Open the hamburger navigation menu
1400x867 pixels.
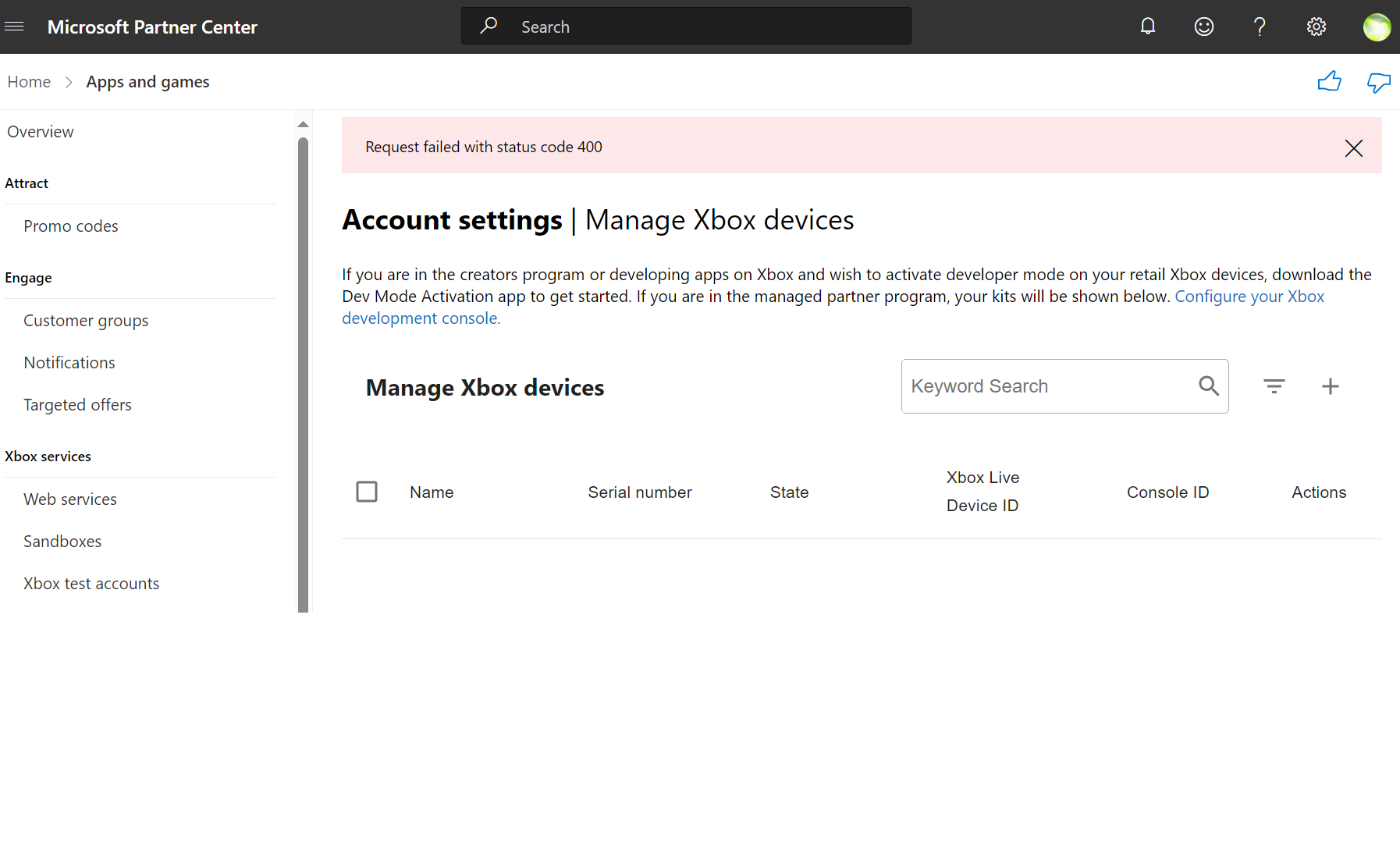pos(14,27)
